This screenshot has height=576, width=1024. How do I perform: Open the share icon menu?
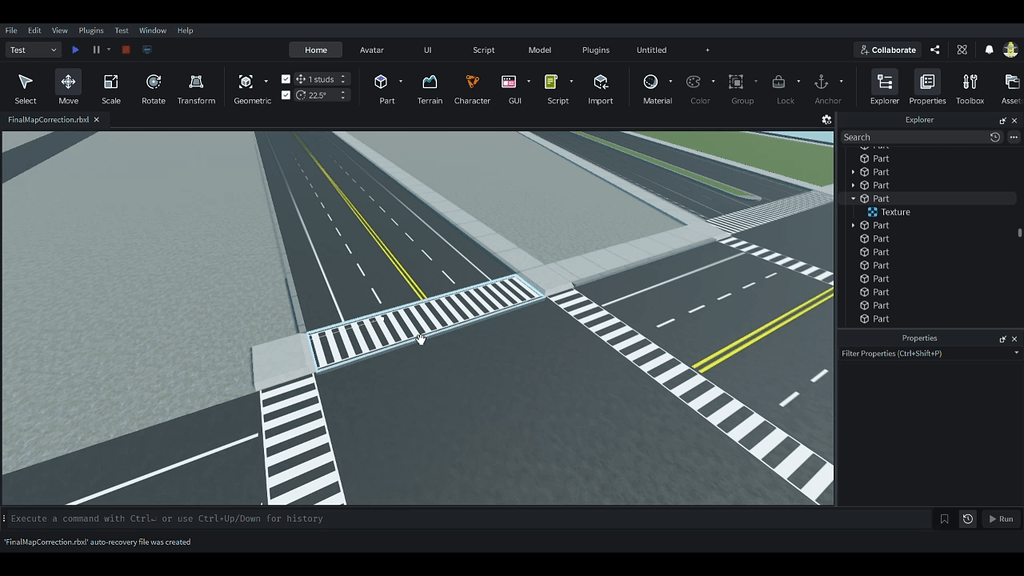click(935, 50)
